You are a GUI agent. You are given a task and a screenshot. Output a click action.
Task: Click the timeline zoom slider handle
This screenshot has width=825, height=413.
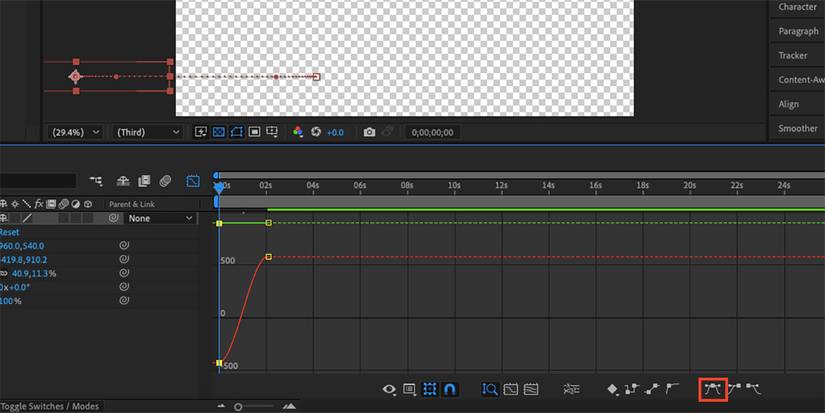pyautogui.click(x=238, y=407)
